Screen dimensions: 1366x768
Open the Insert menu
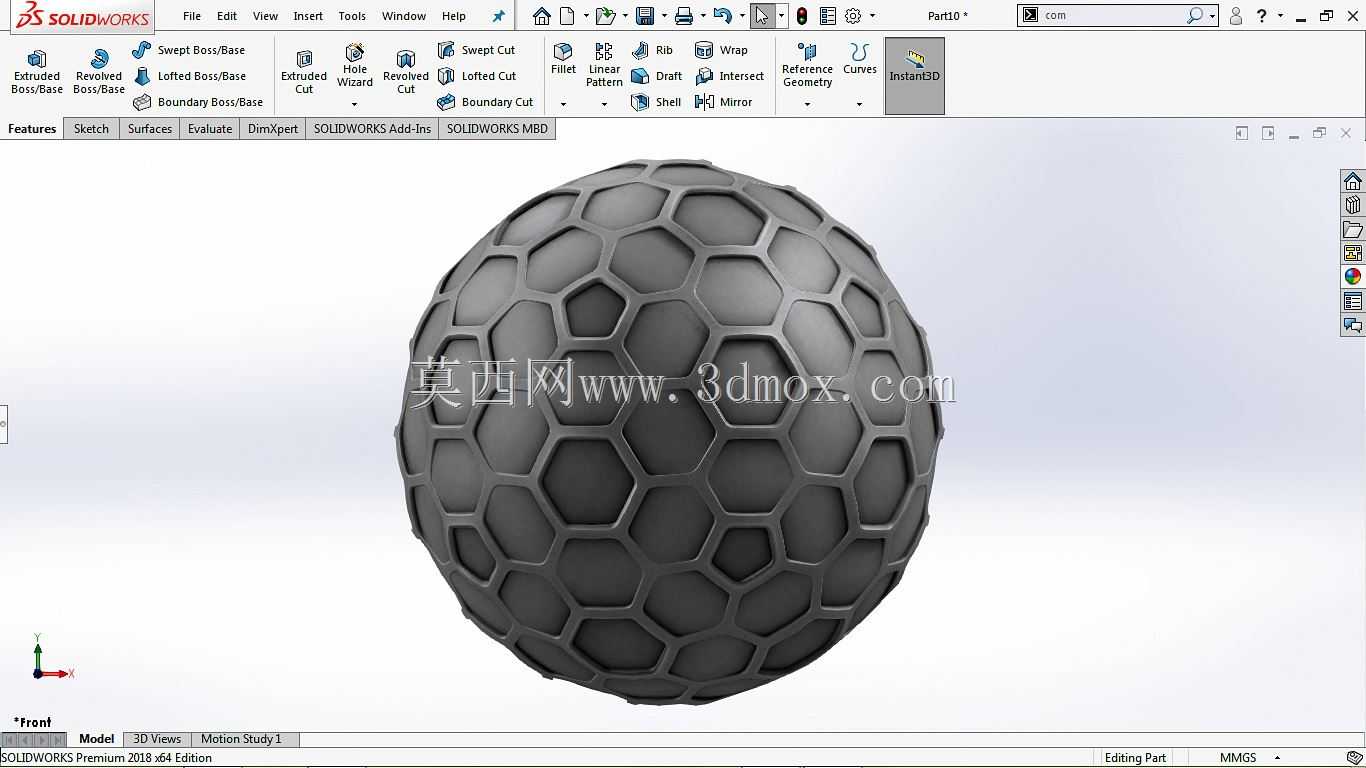point(308,16)
